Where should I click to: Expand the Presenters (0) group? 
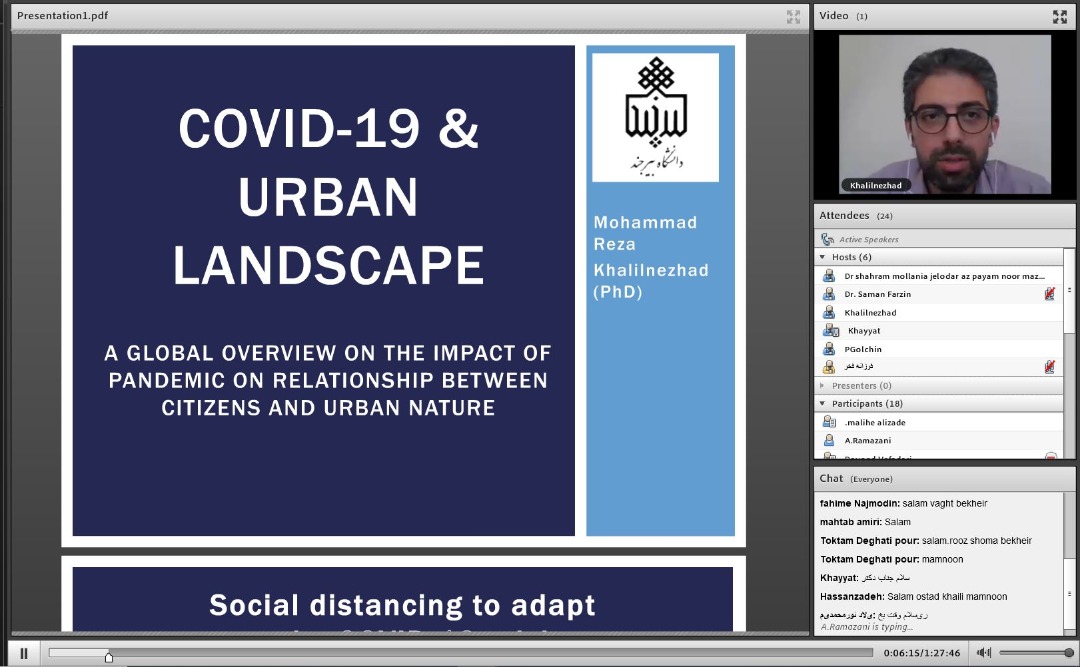click(822, 385)
